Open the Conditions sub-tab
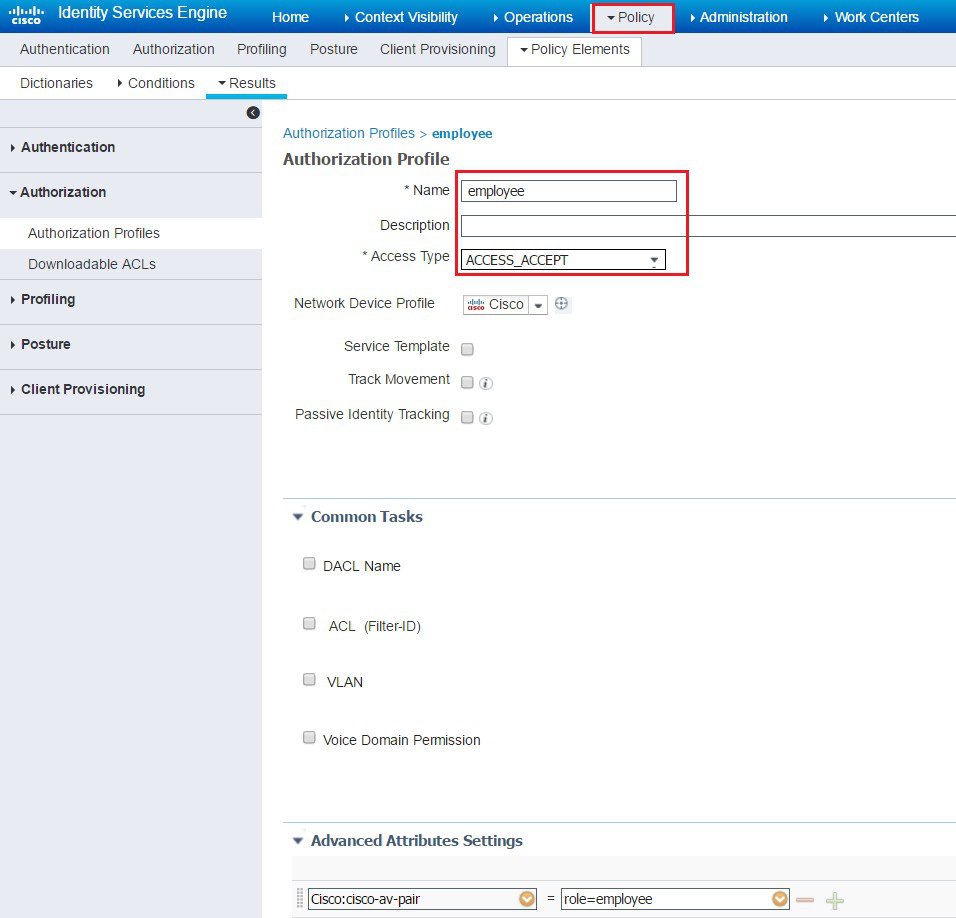956x918 pixels. (x=156, y=83)
